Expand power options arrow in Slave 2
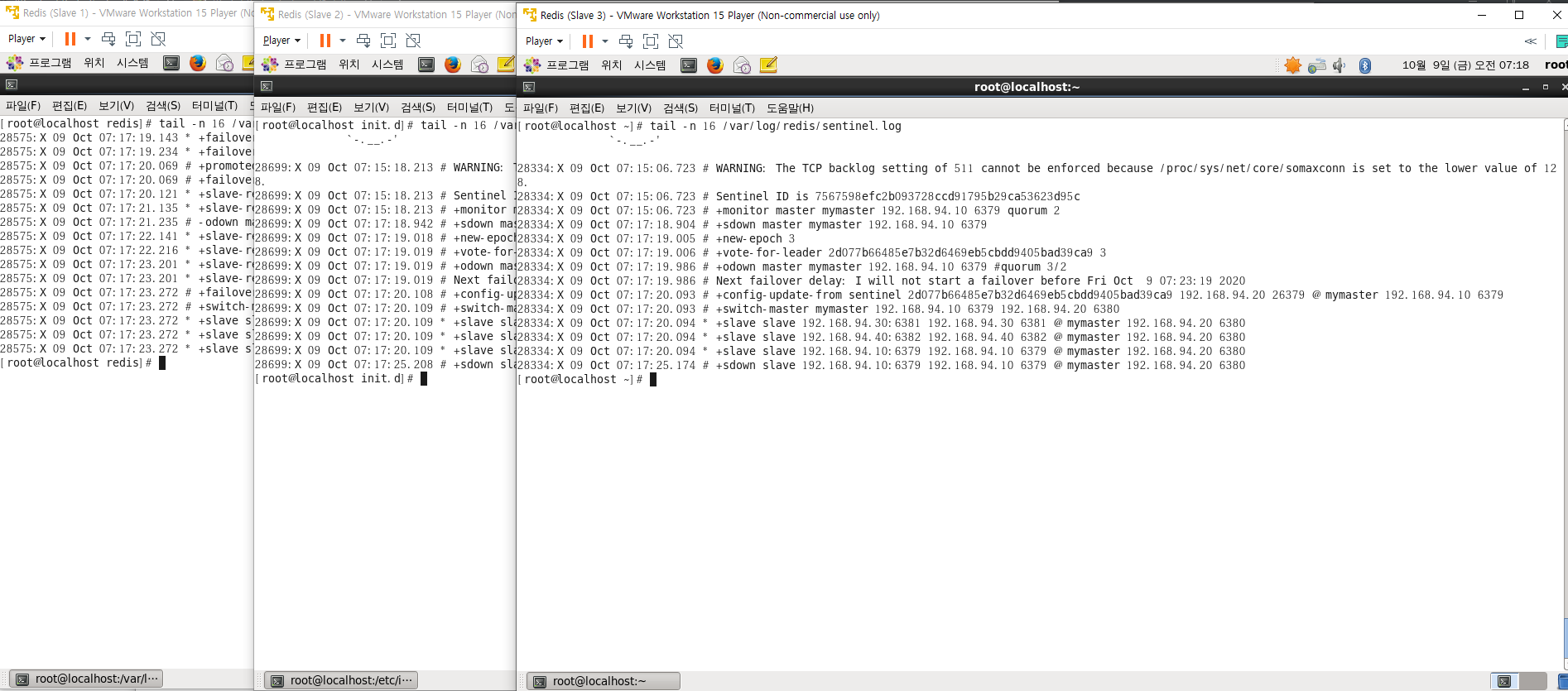This screenshot has width=1568, height=691. 343,41
